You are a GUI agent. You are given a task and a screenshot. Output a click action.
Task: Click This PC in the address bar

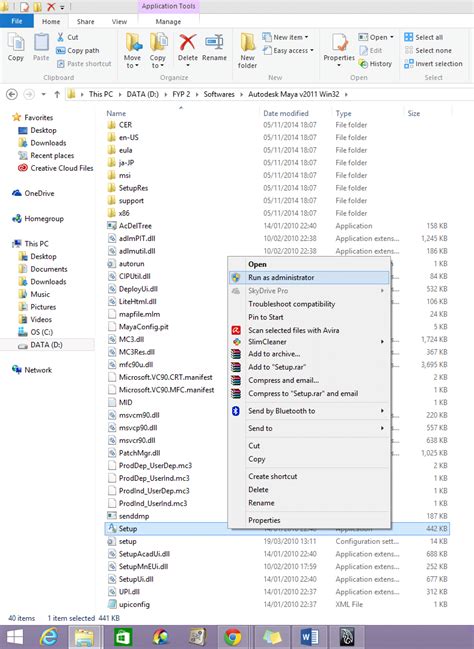(101, 94)
